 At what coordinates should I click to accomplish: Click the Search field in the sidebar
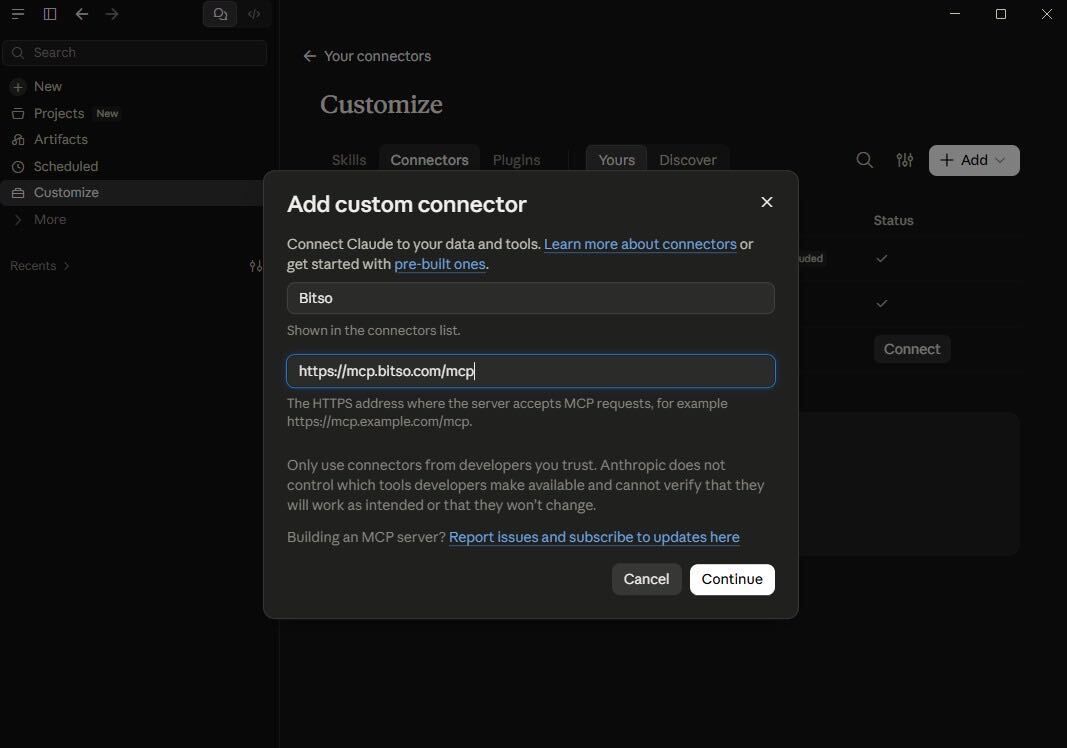[135, 52]
